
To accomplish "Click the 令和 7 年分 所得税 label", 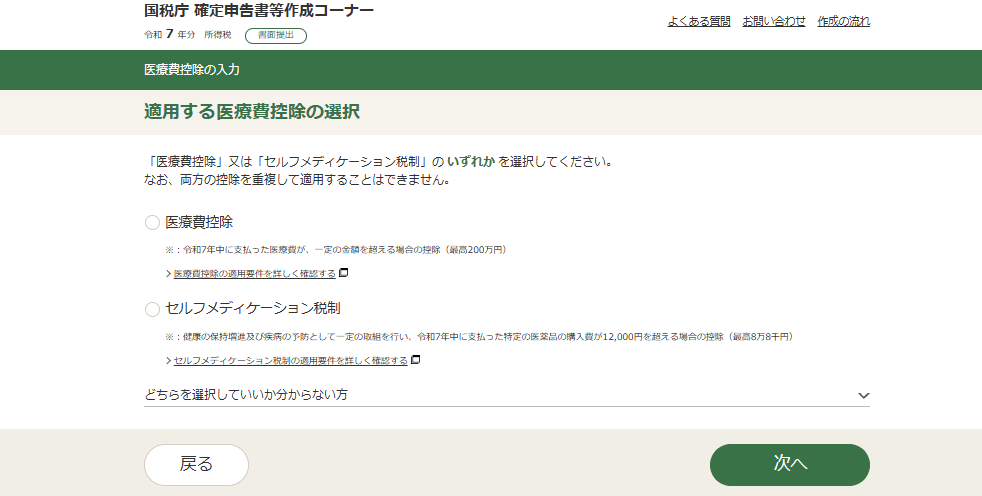I will (x=188, y=34).
